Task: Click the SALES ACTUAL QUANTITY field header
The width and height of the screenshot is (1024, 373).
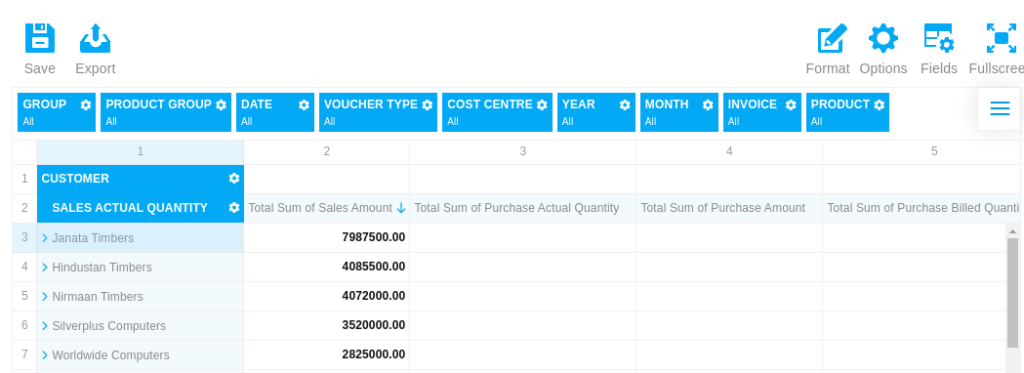Action: click(130, 208)
